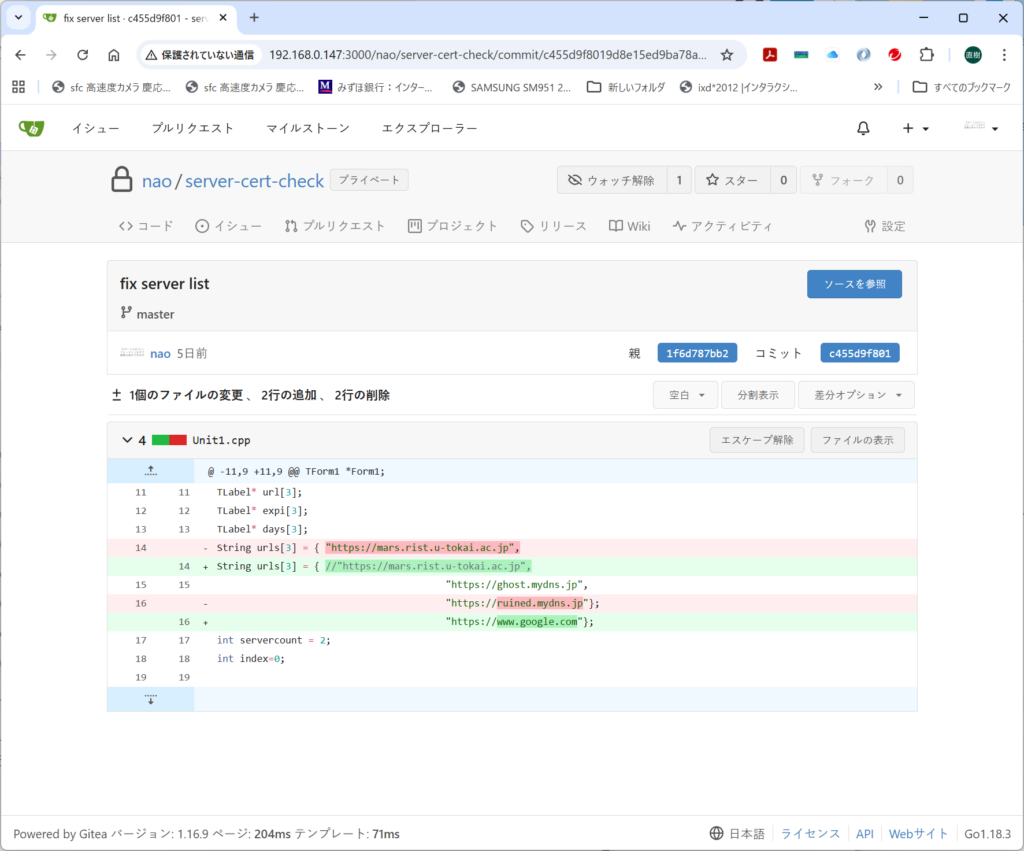Open the create new plus dropdown menu

click(915, 128)
